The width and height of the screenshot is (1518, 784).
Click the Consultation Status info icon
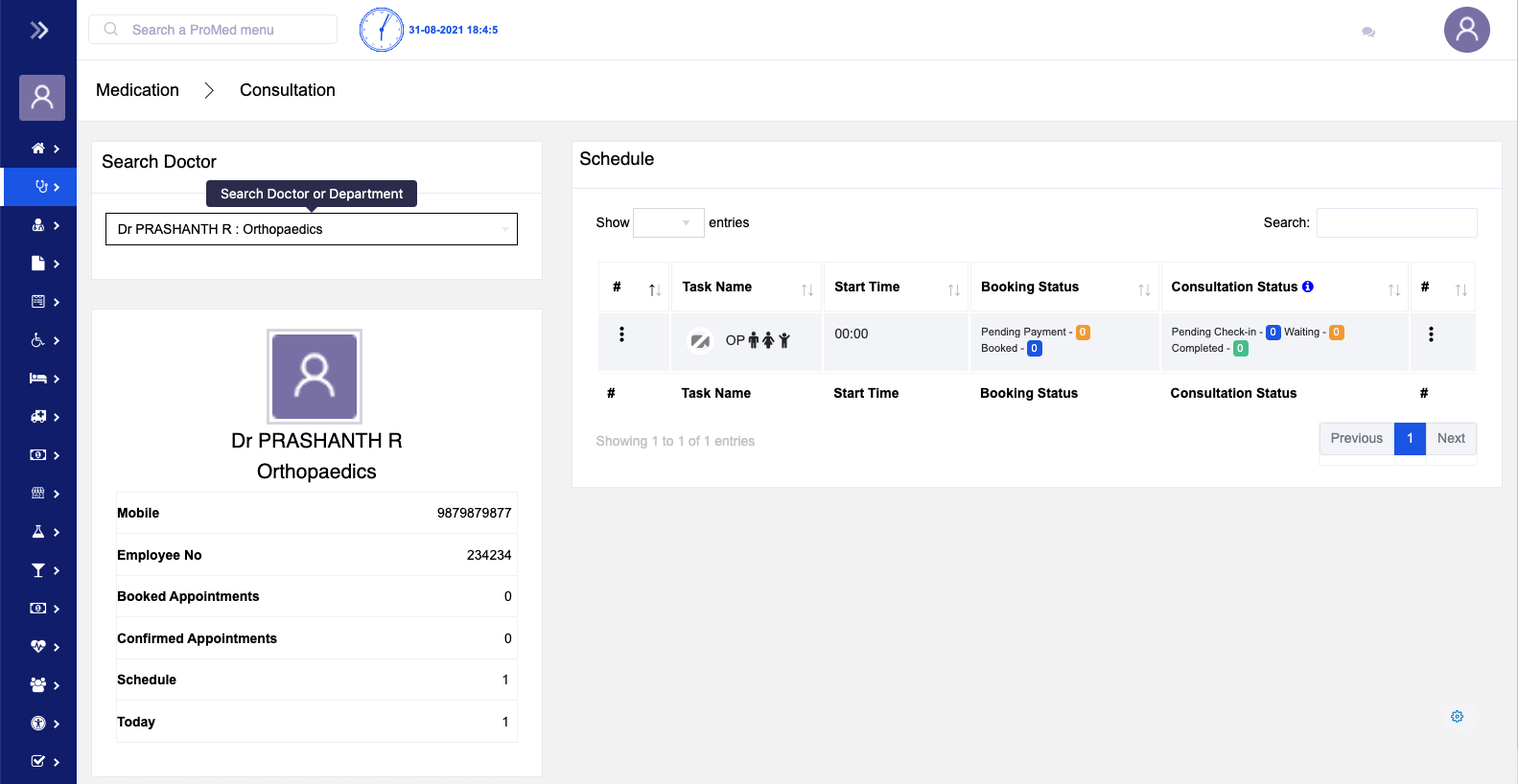tap(1307, 287)
